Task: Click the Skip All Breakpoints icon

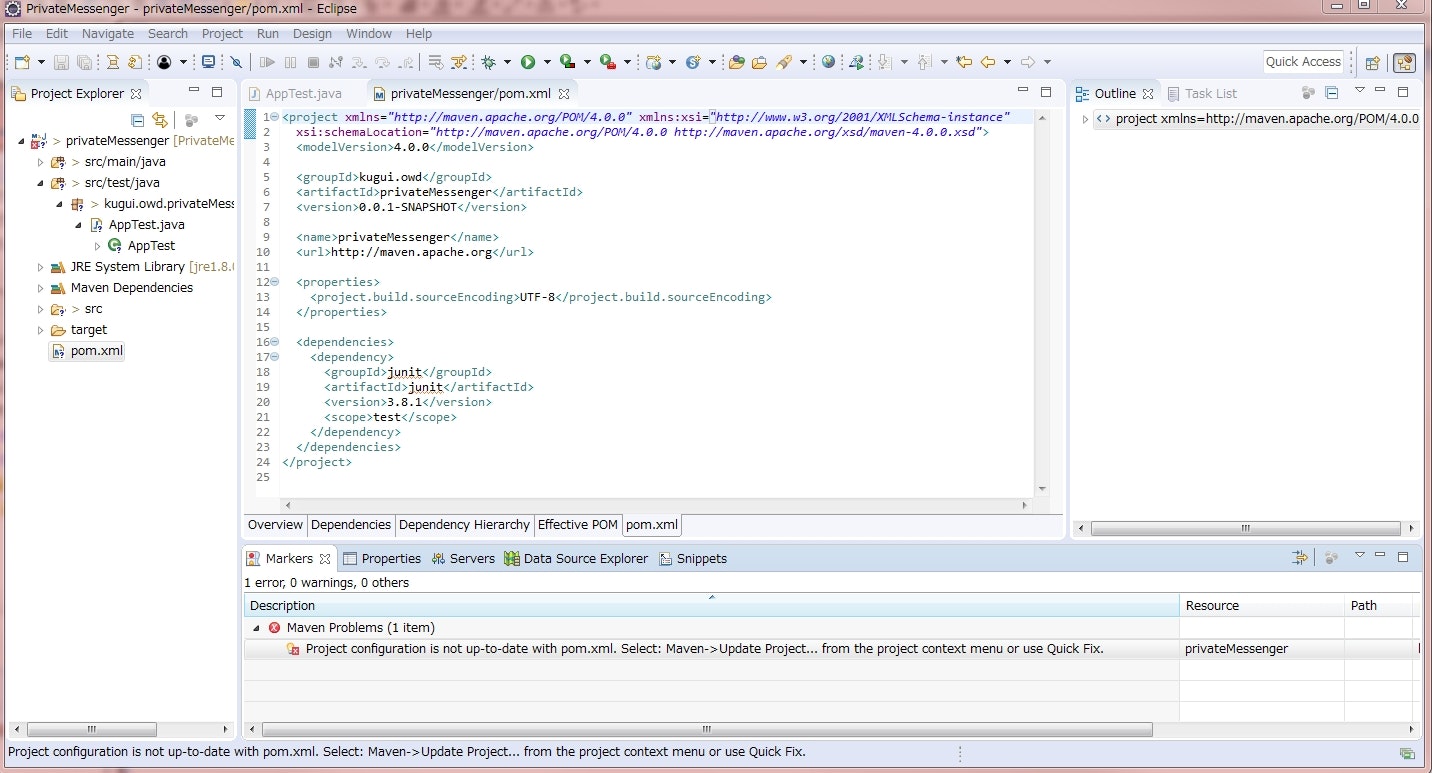Action: click(236, 62)
